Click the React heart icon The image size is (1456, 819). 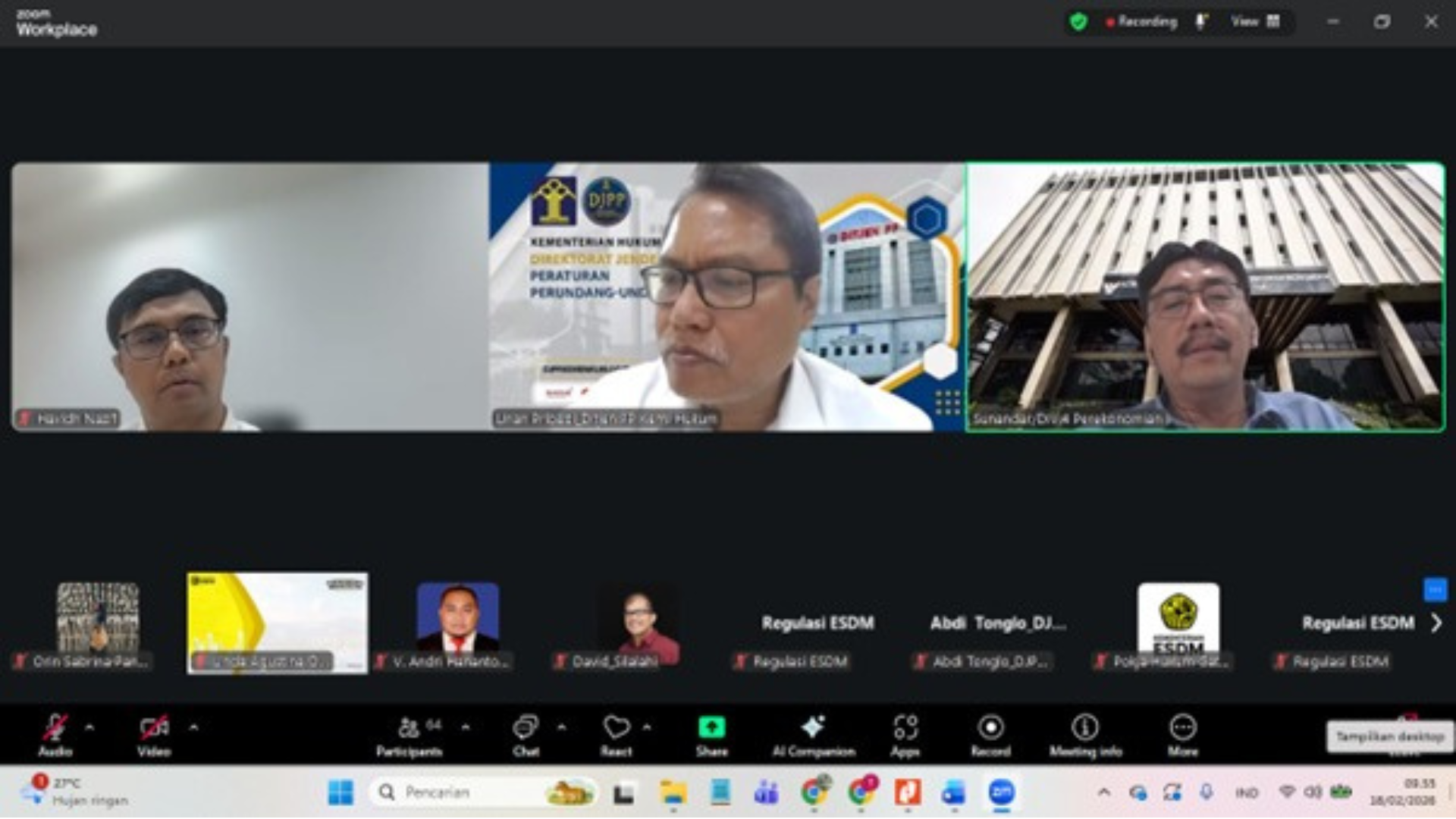tap(616, 727)
